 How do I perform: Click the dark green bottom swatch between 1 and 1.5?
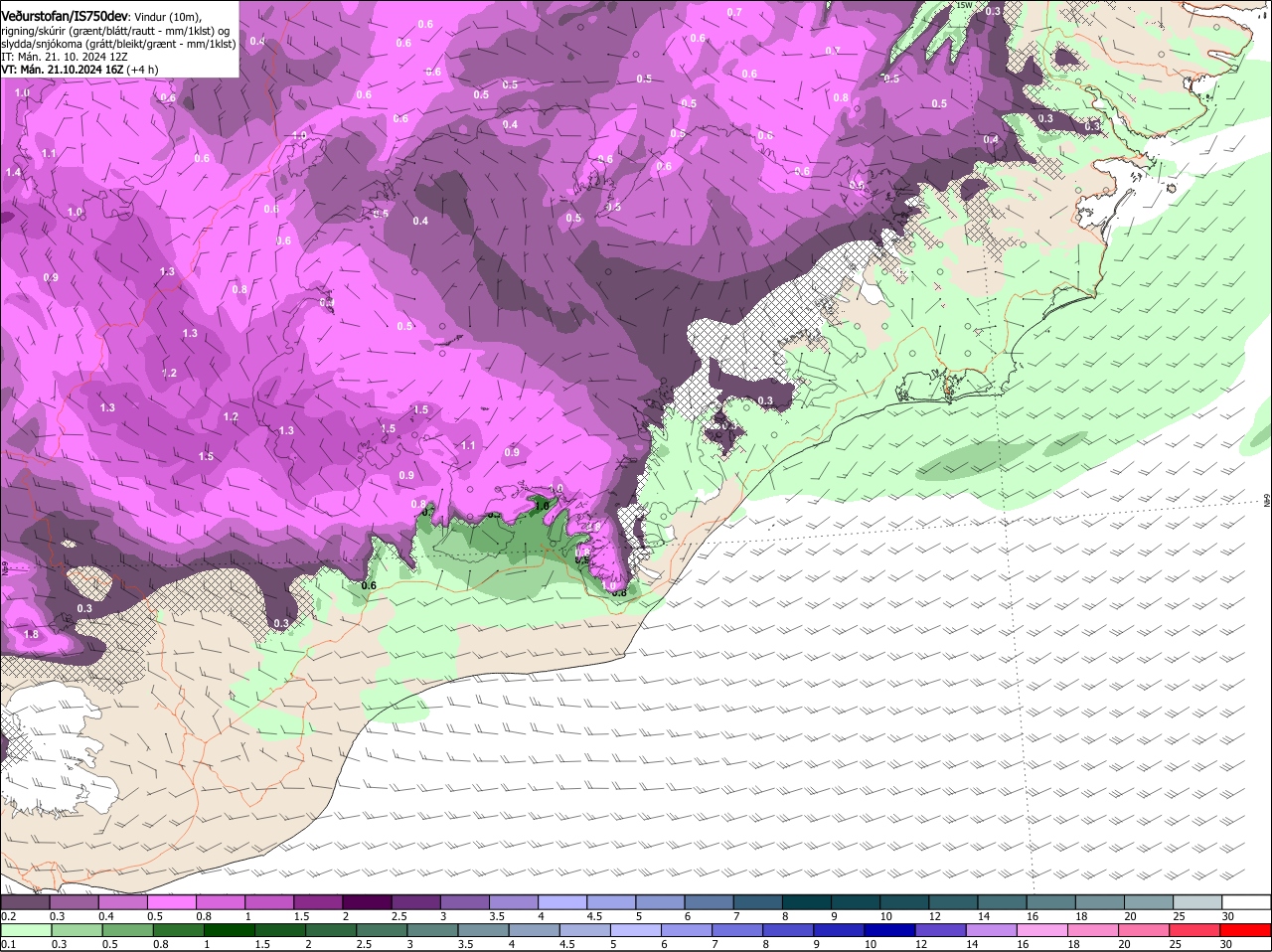(x=230, y=930)
